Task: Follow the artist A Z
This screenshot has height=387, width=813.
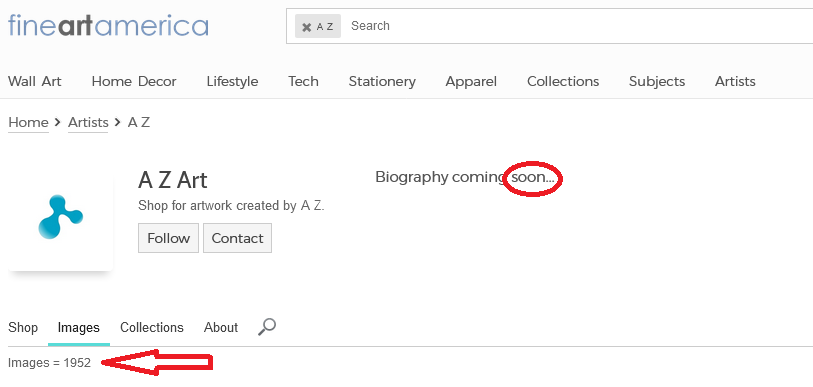Action: point(169,238)
